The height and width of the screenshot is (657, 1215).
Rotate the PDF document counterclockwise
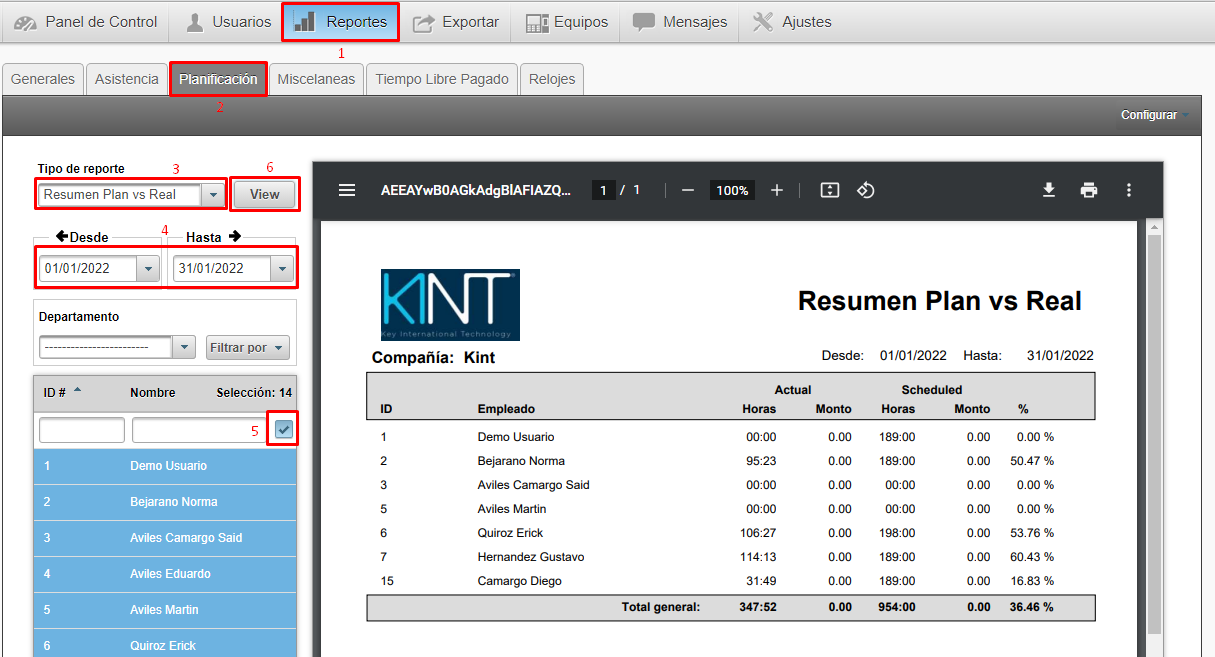[x=866, y=190]
